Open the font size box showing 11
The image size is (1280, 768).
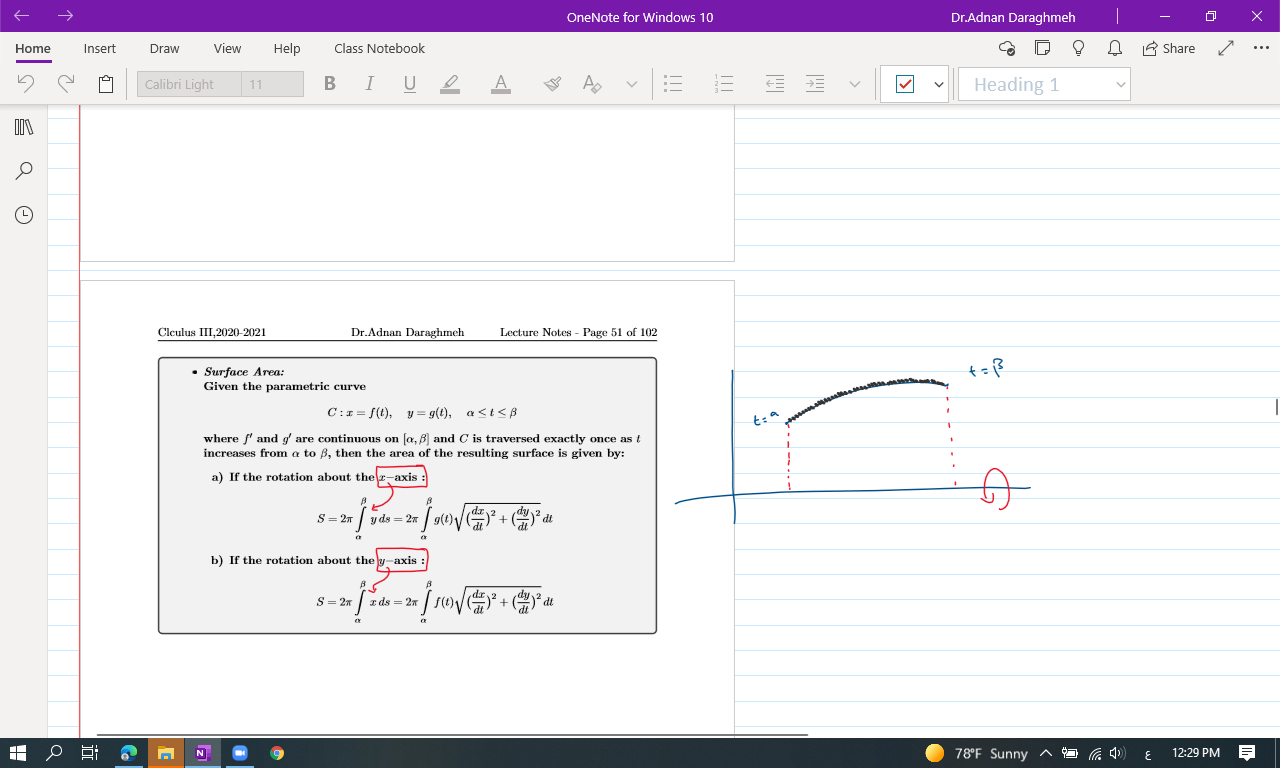pos(272,84)
